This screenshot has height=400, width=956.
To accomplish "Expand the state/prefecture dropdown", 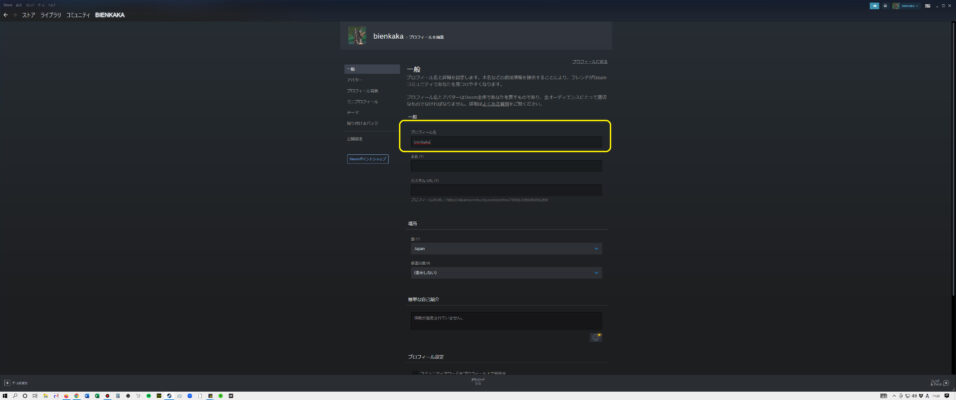I will (505, 272).
